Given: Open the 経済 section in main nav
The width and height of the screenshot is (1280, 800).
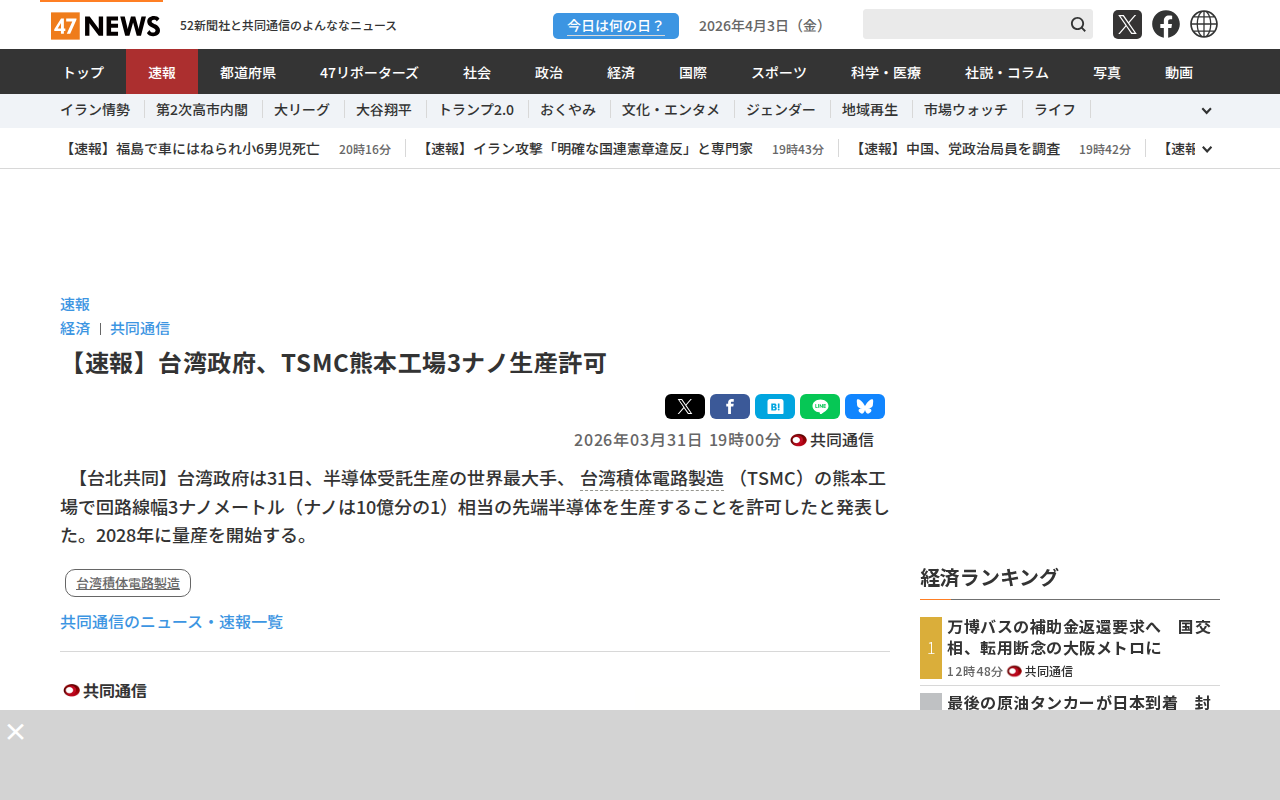Looking at the screenshot, I should click(621, 72).
